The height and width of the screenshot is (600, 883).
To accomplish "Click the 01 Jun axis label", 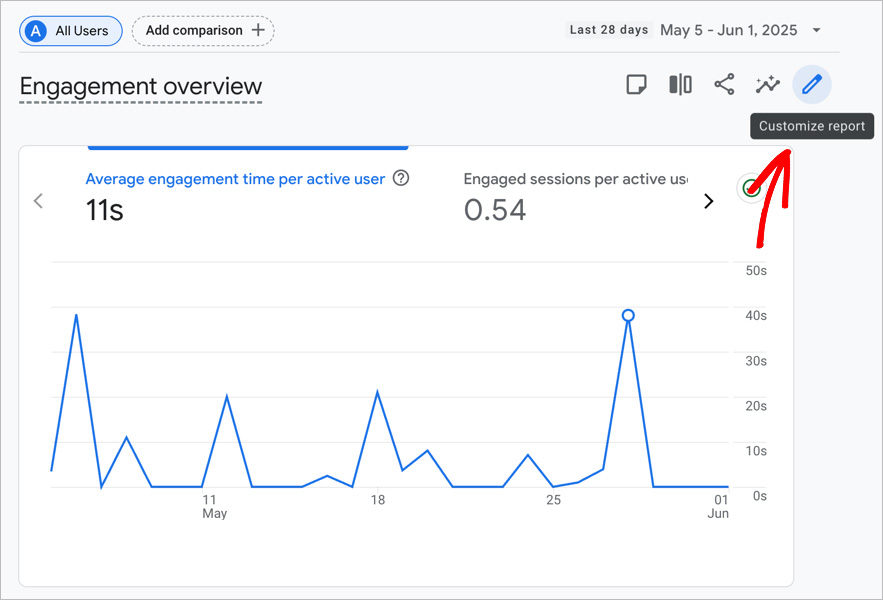I will 718,506.
